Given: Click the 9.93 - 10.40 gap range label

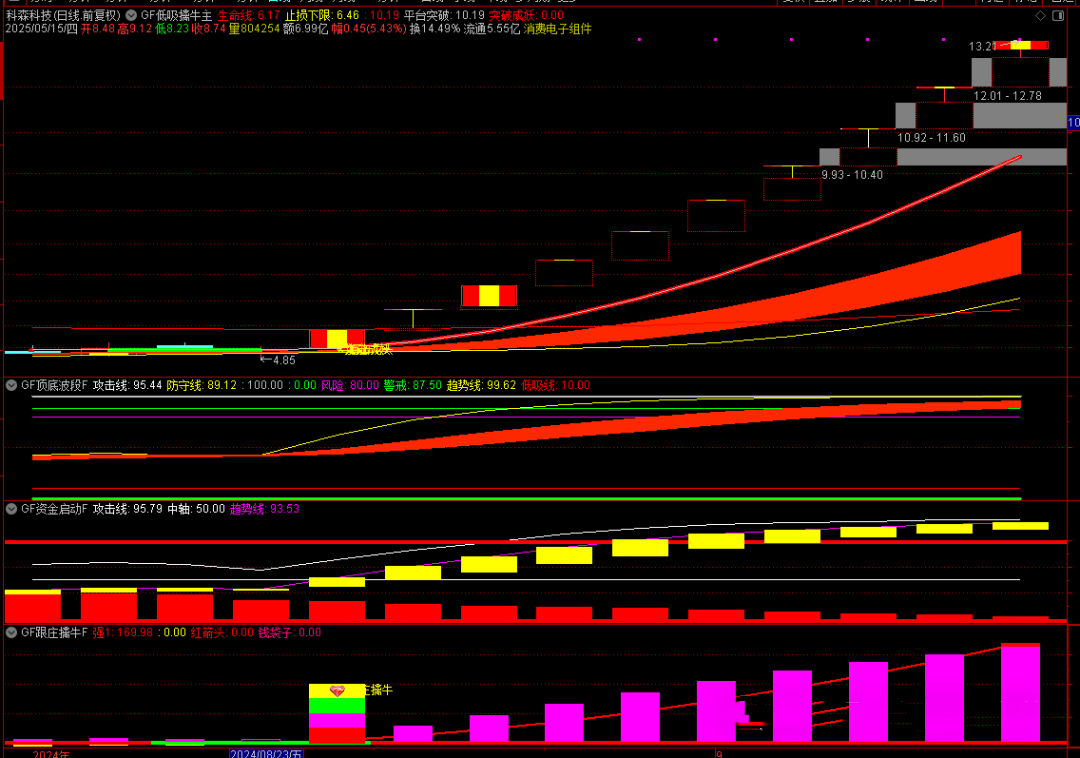Looking at the screenshot, I should [852, 175].
